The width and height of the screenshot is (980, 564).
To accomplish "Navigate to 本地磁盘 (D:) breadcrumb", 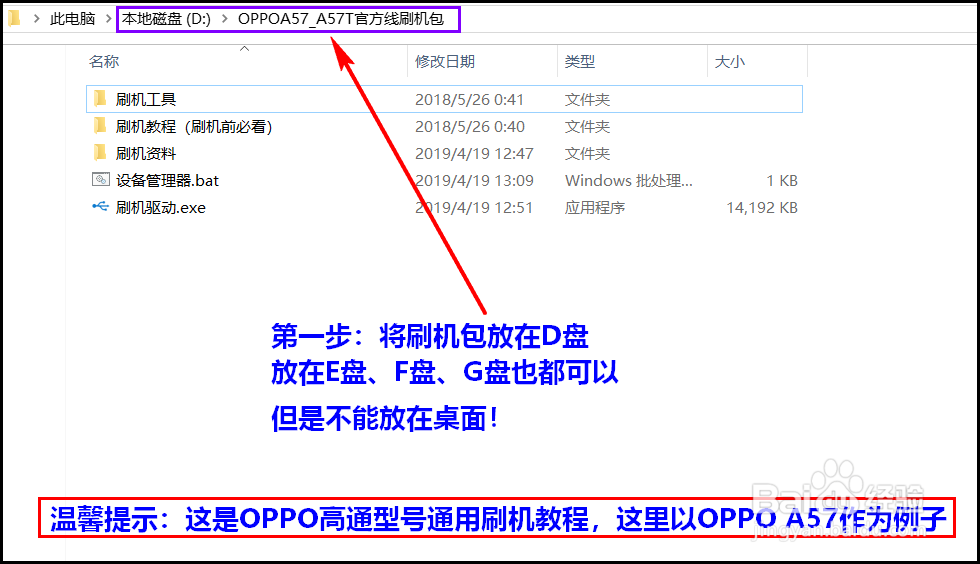I will click(166, 19).
